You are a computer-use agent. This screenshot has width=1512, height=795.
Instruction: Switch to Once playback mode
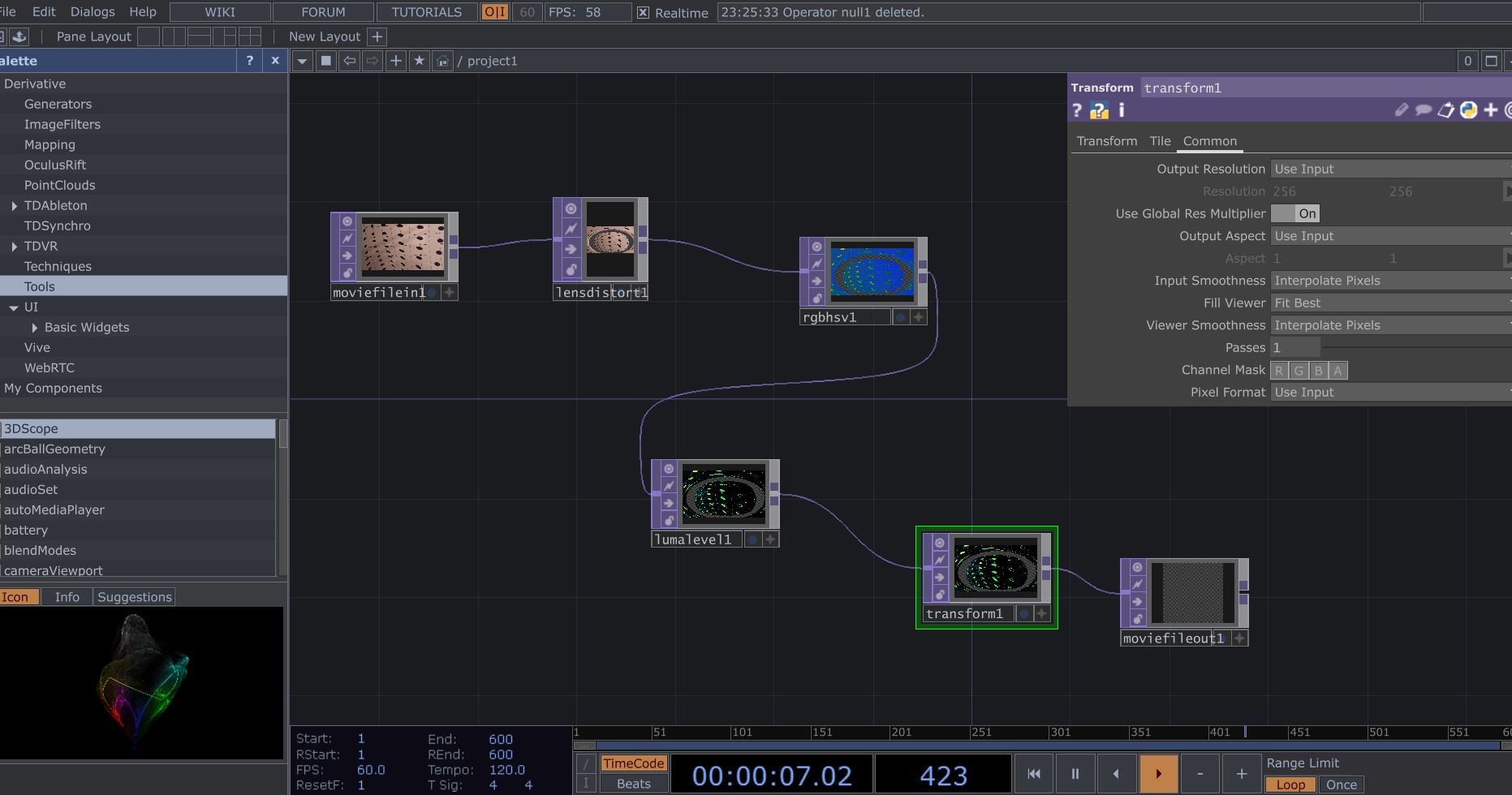click(x=1341, y=784)
